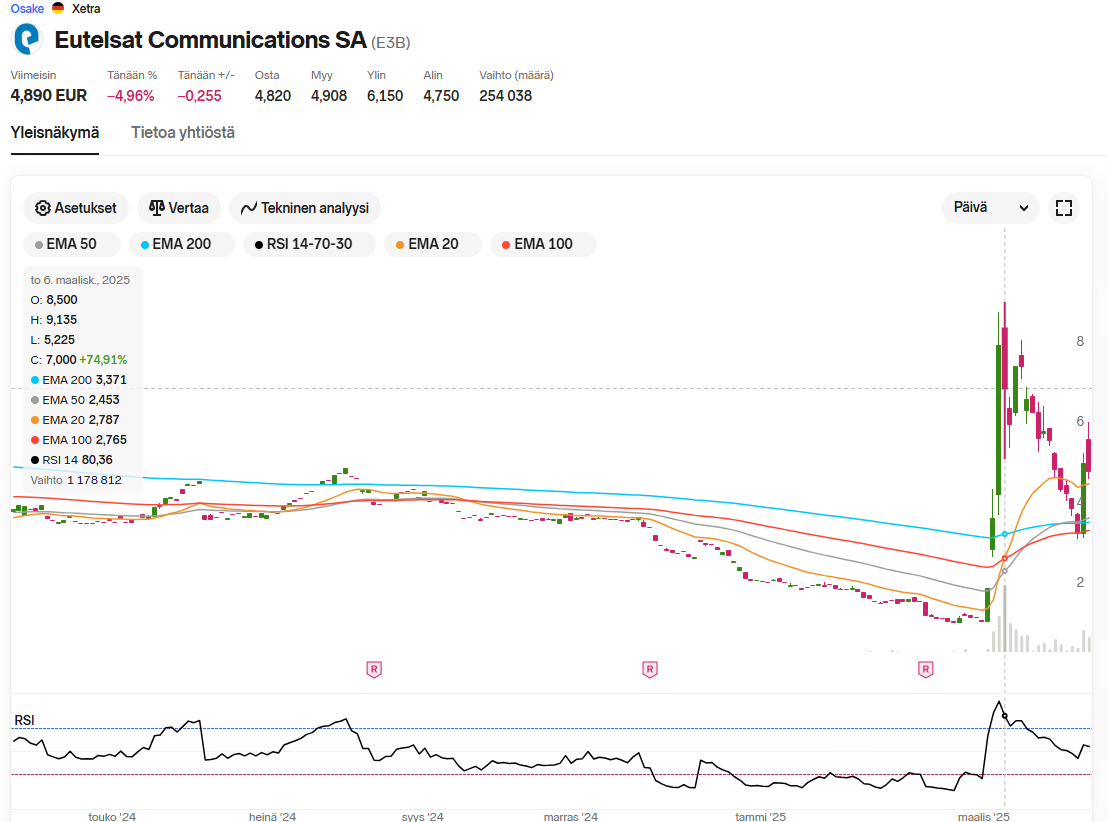Open the Asetukset settings button
This screenshot has width=1108, height=822.
click(x=76, y=208)
